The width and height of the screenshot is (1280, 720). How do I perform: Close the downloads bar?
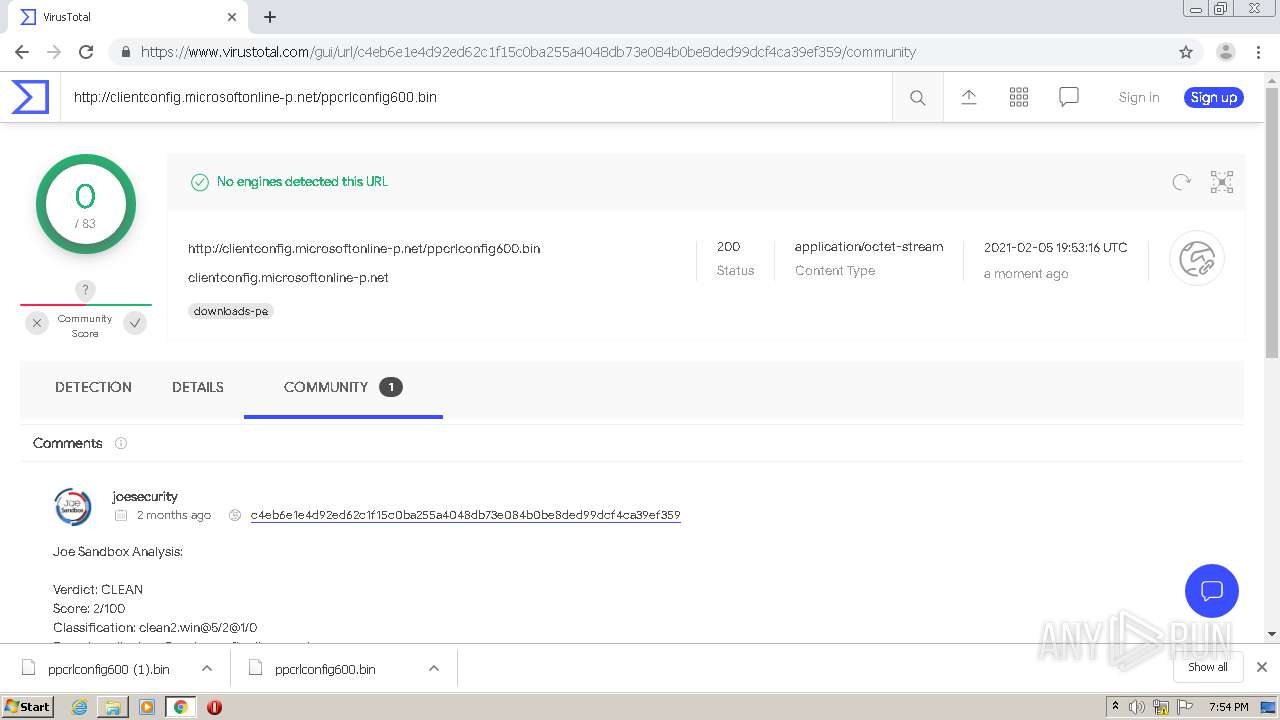point(1262,667)
